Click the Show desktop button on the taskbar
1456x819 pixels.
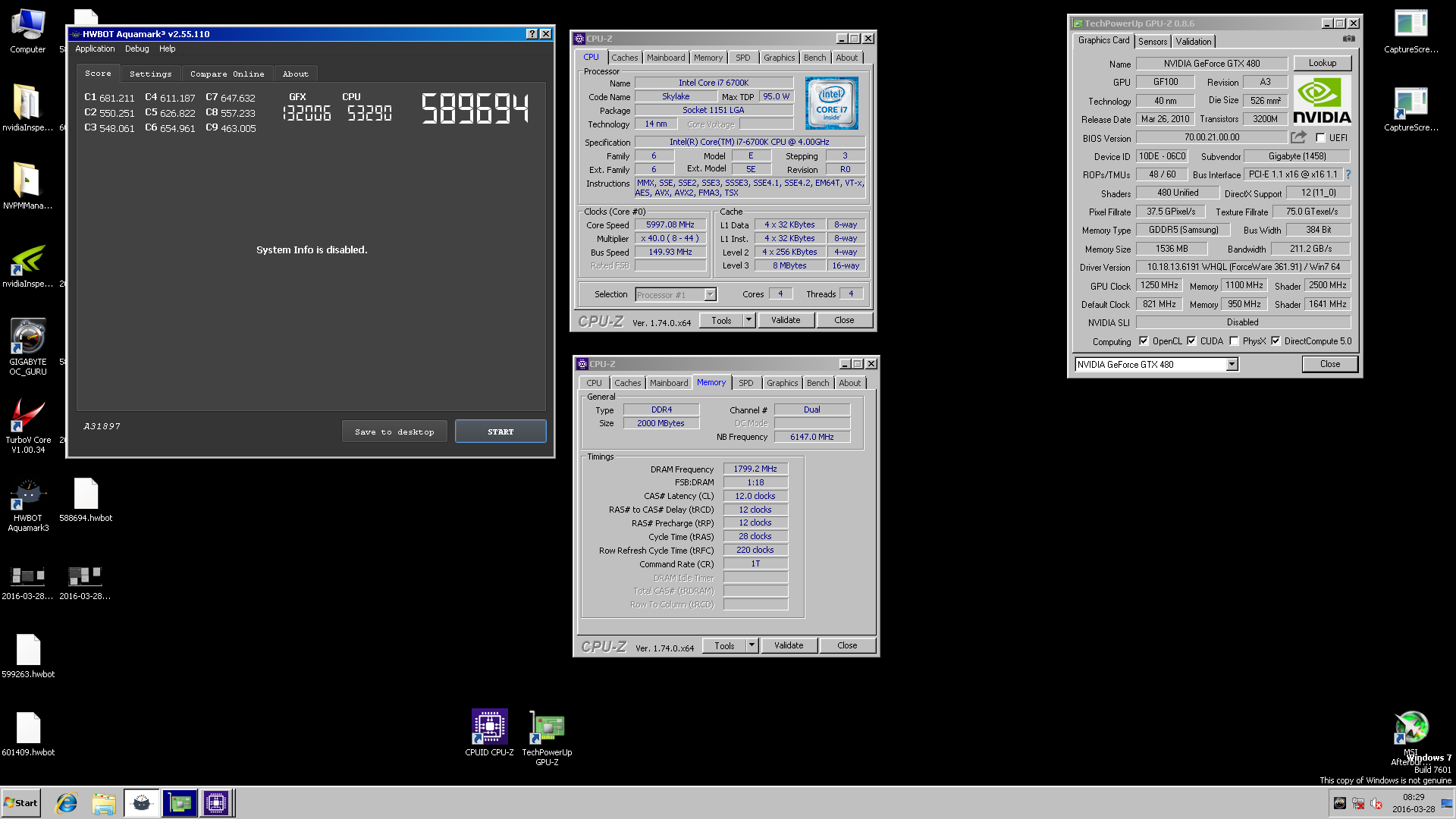point(1447,803)
